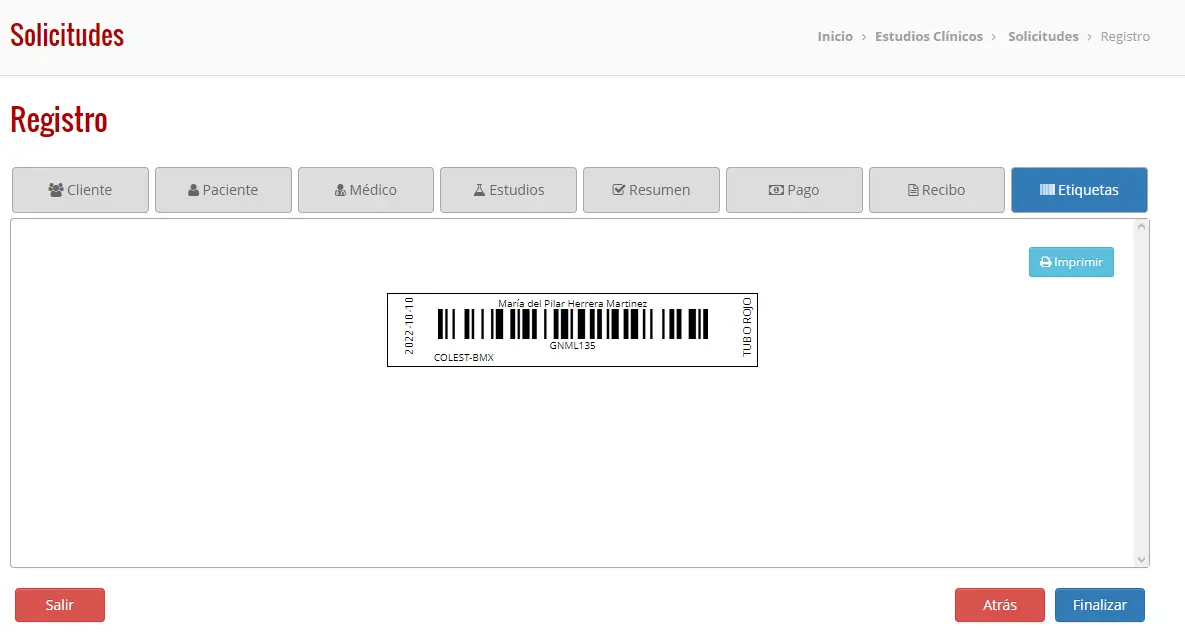The height and width of the screenshot is (632, 1185).
Task: Open the Resumen tab
Action: [x=651, y=190]
